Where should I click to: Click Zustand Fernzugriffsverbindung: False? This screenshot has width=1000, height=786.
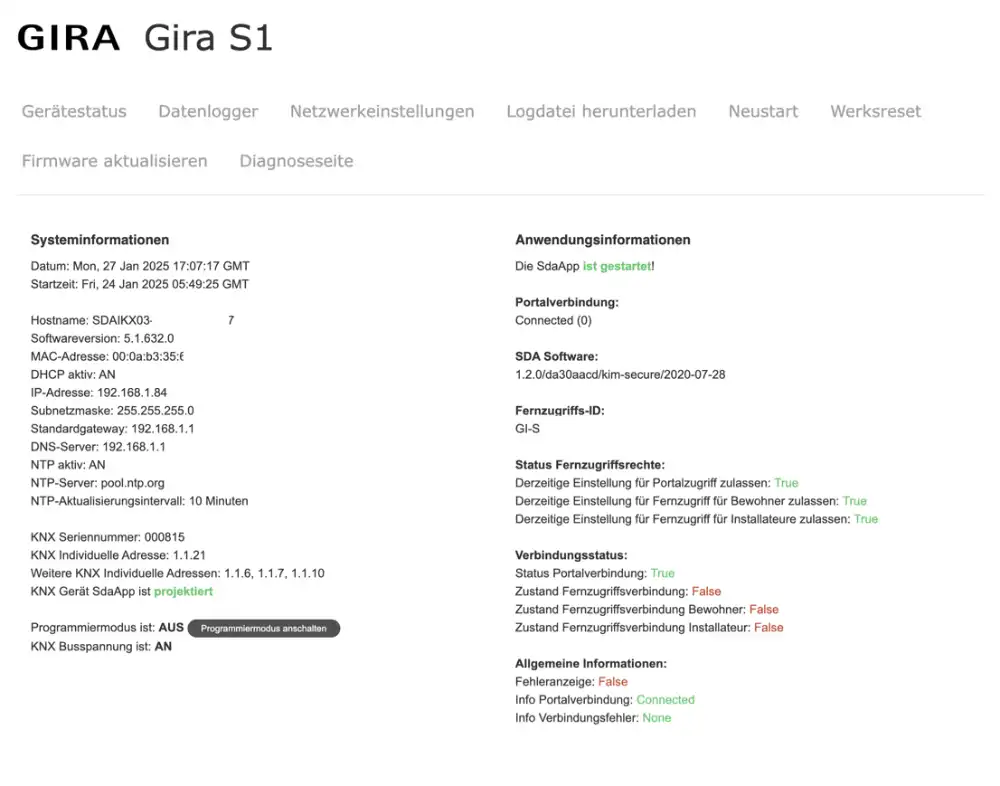coord(618,591)
